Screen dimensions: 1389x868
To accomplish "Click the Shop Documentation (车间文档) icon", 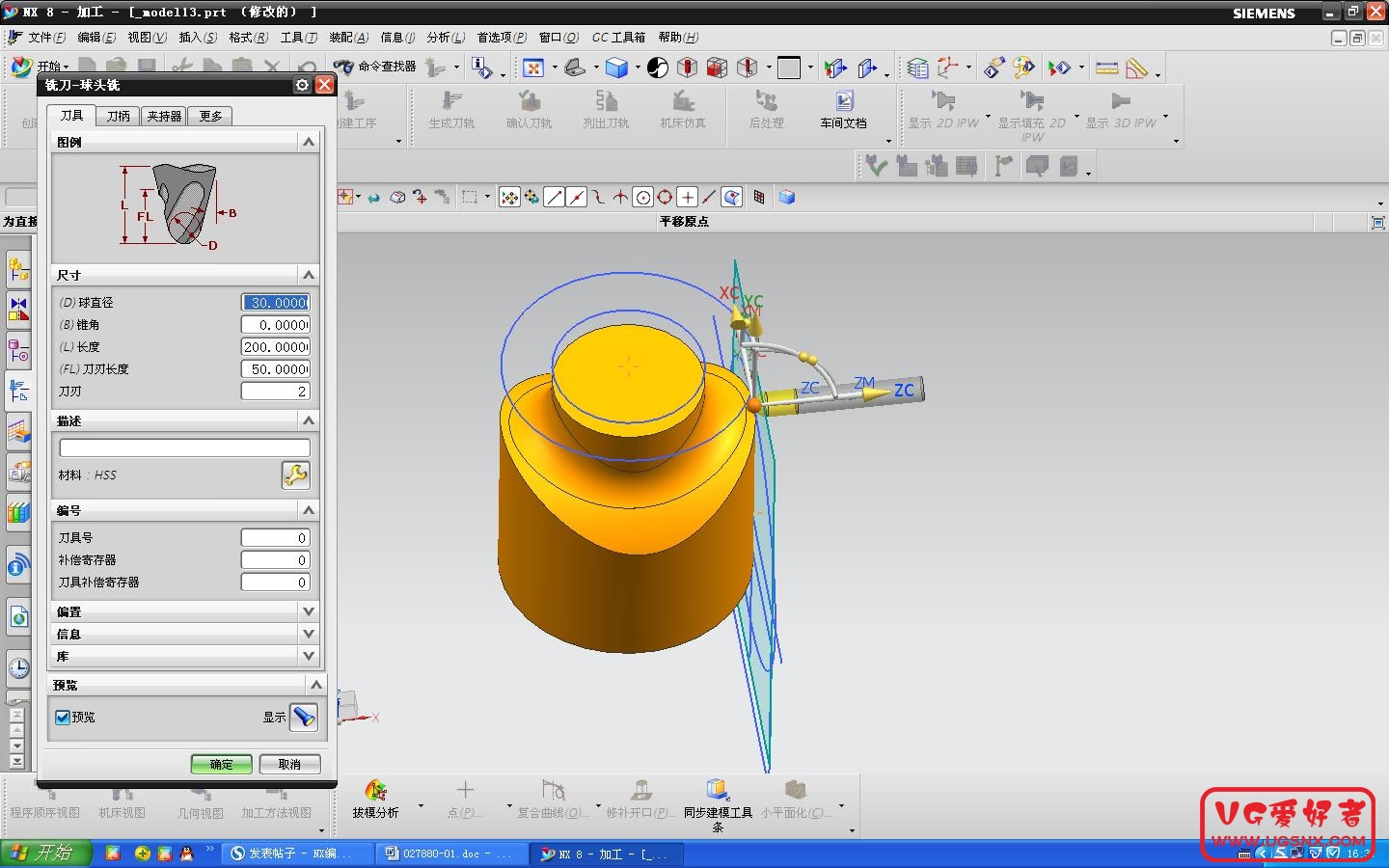I will [x=844, y=100].
